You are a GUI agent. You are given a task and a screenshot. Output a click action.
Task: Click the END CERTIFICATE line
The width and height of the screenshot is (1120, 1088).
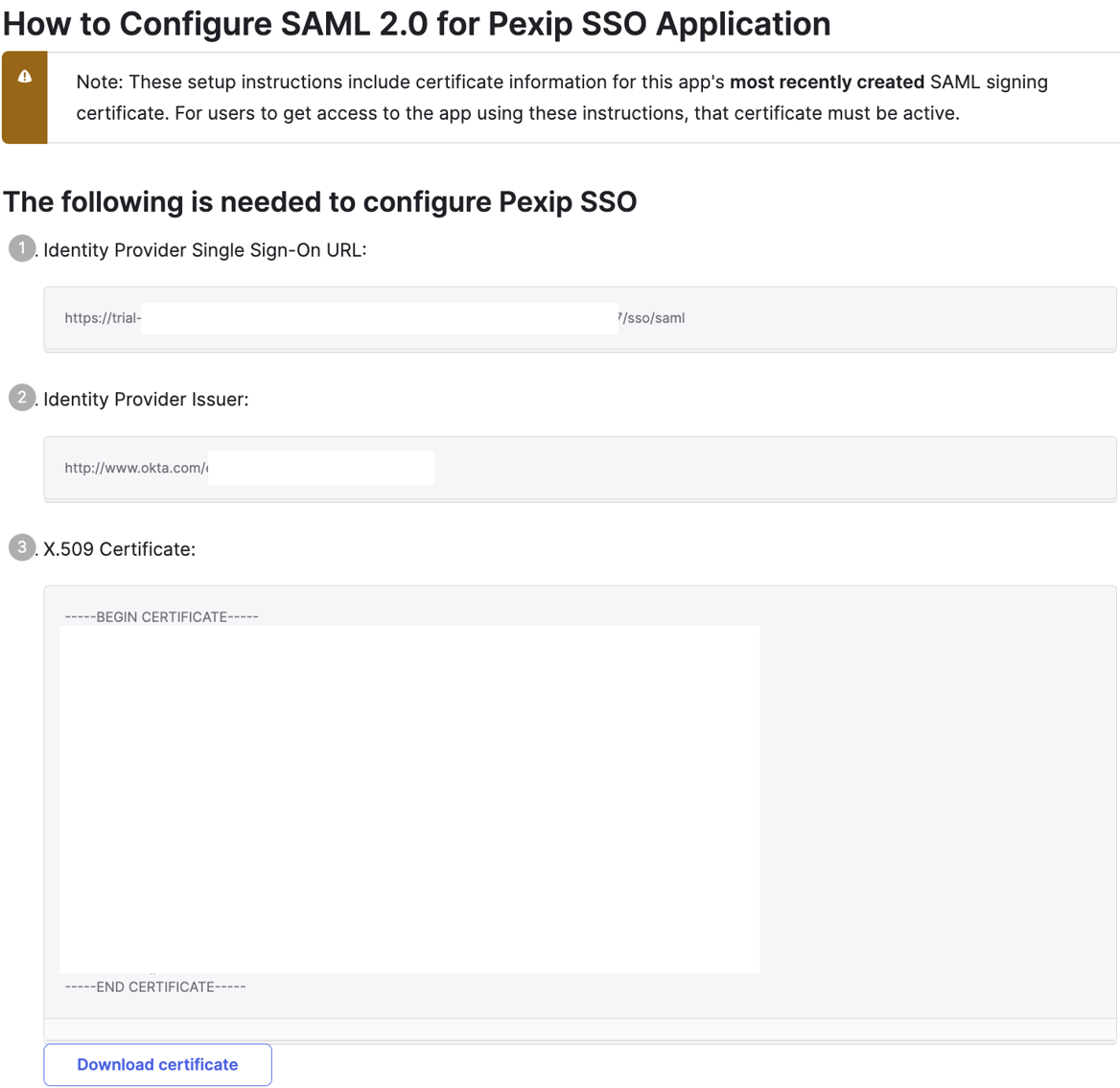(155, 986)
